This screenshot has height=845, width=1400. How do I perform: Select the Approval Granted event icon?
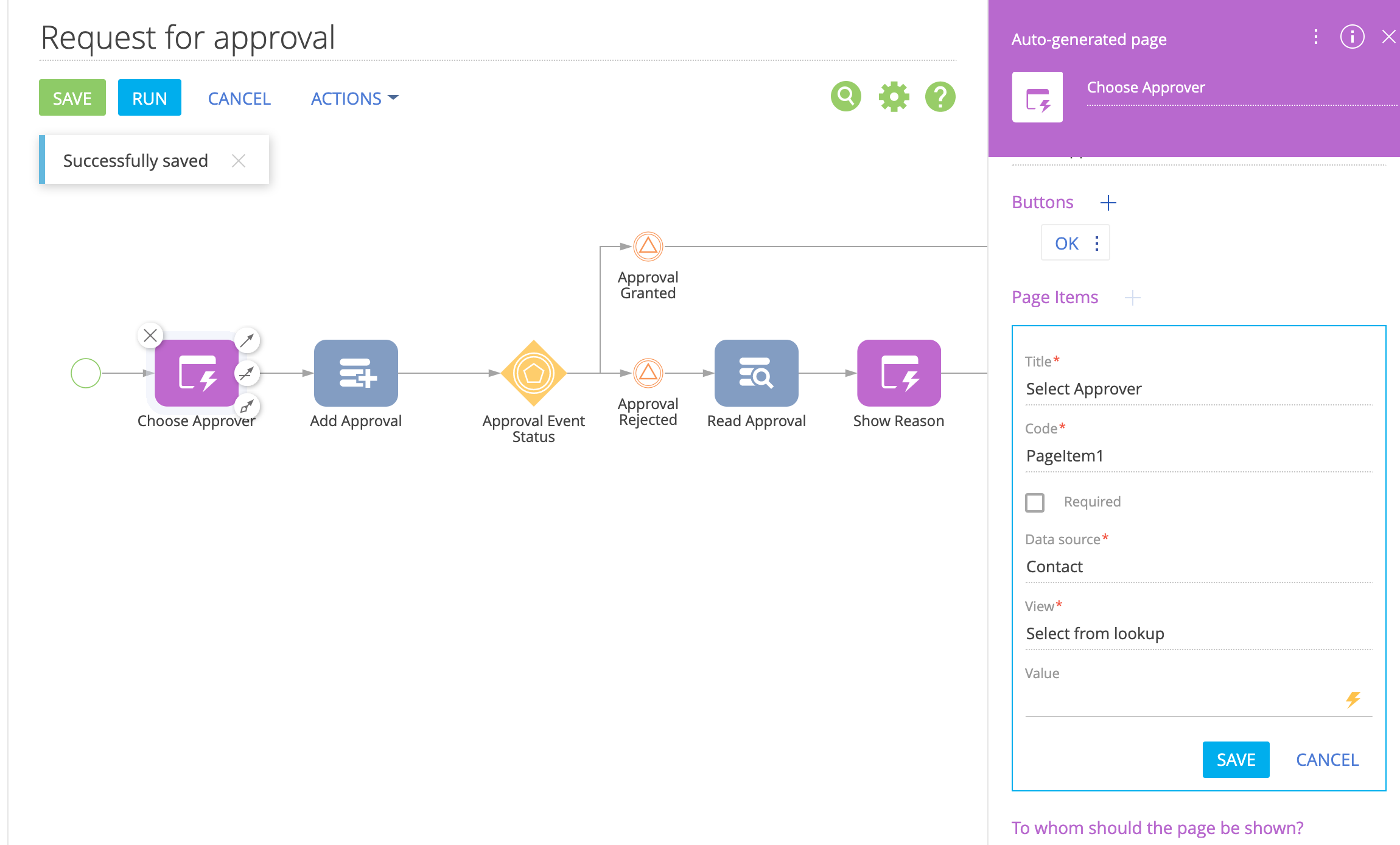[x=648, y=247]
